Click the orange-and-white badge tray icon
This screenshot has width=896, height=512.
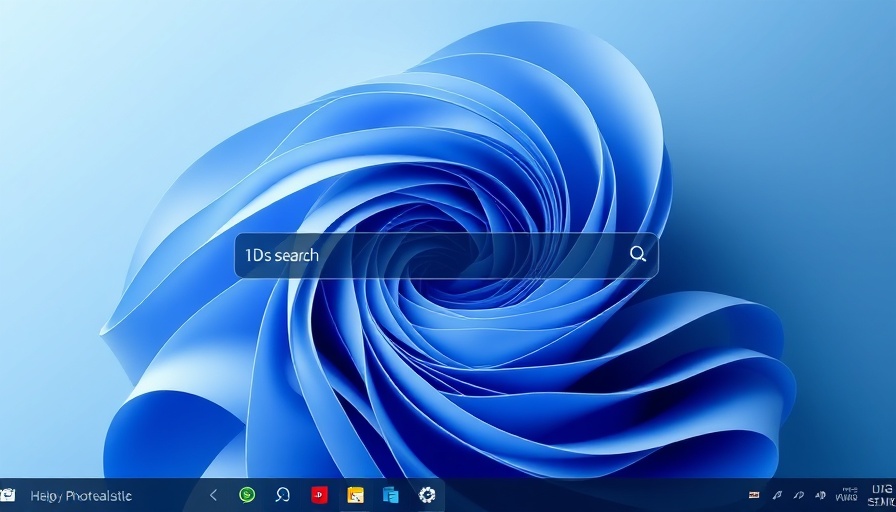(754, 495)
